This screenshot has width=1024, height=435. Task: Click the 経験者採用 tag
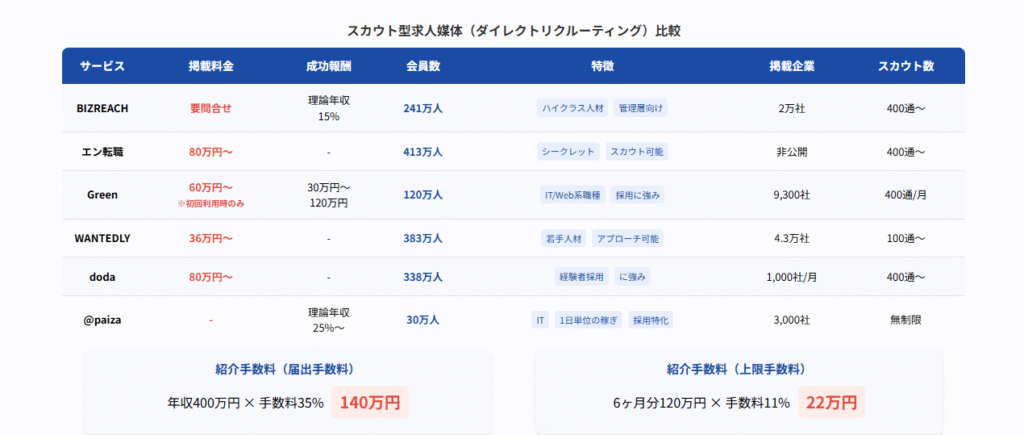[578, 277]
